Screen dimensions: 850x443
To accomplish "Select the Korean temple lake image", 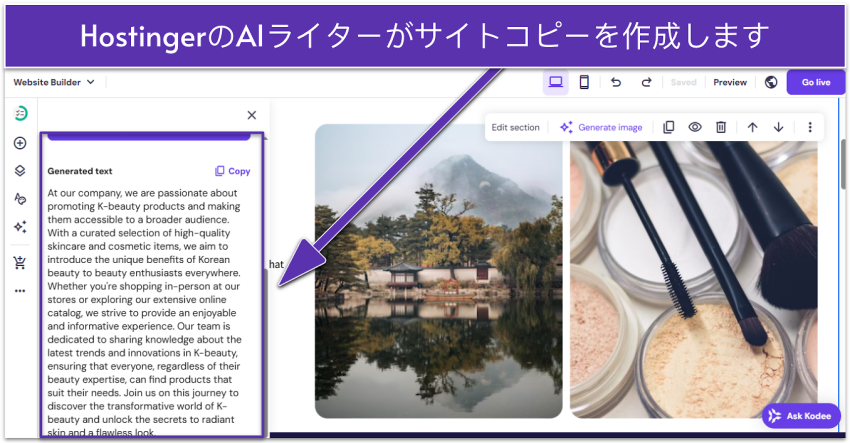I will point(439,271).
